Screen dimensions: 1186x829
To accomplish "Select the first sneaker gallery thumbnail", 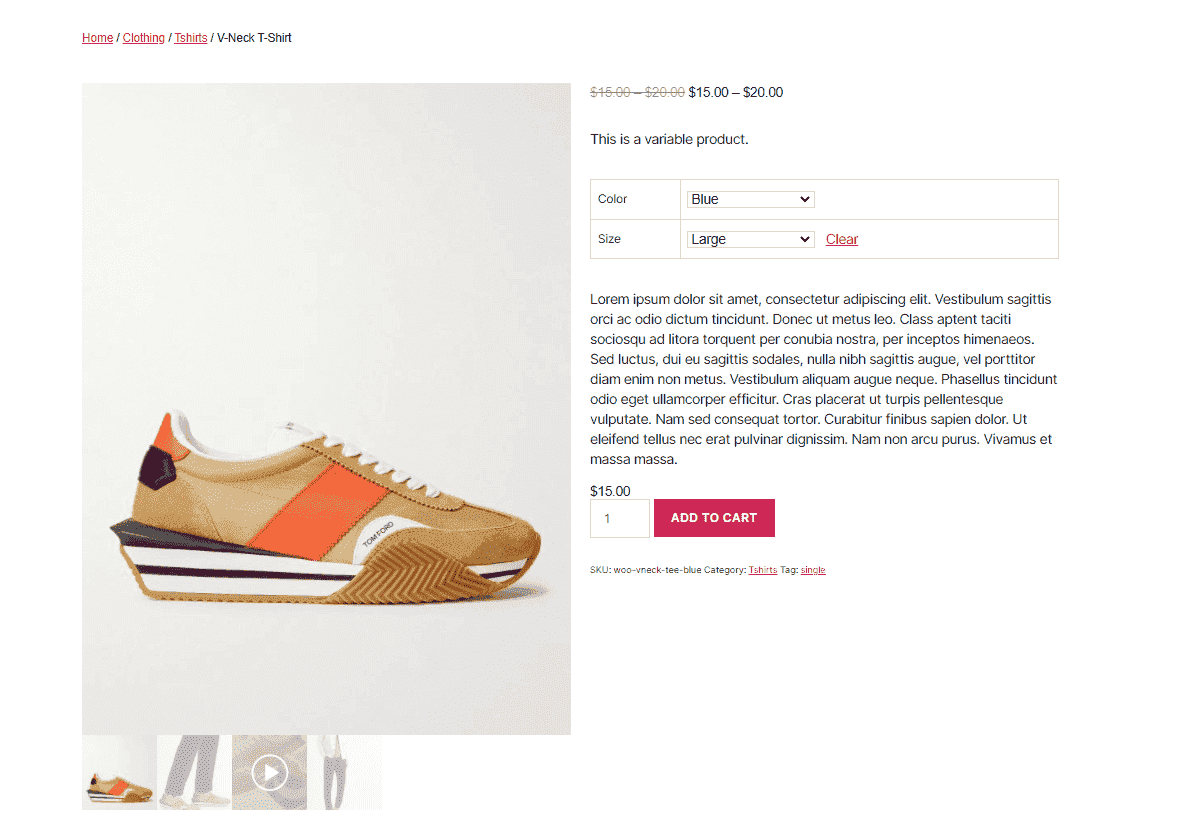I will (118, 771).
